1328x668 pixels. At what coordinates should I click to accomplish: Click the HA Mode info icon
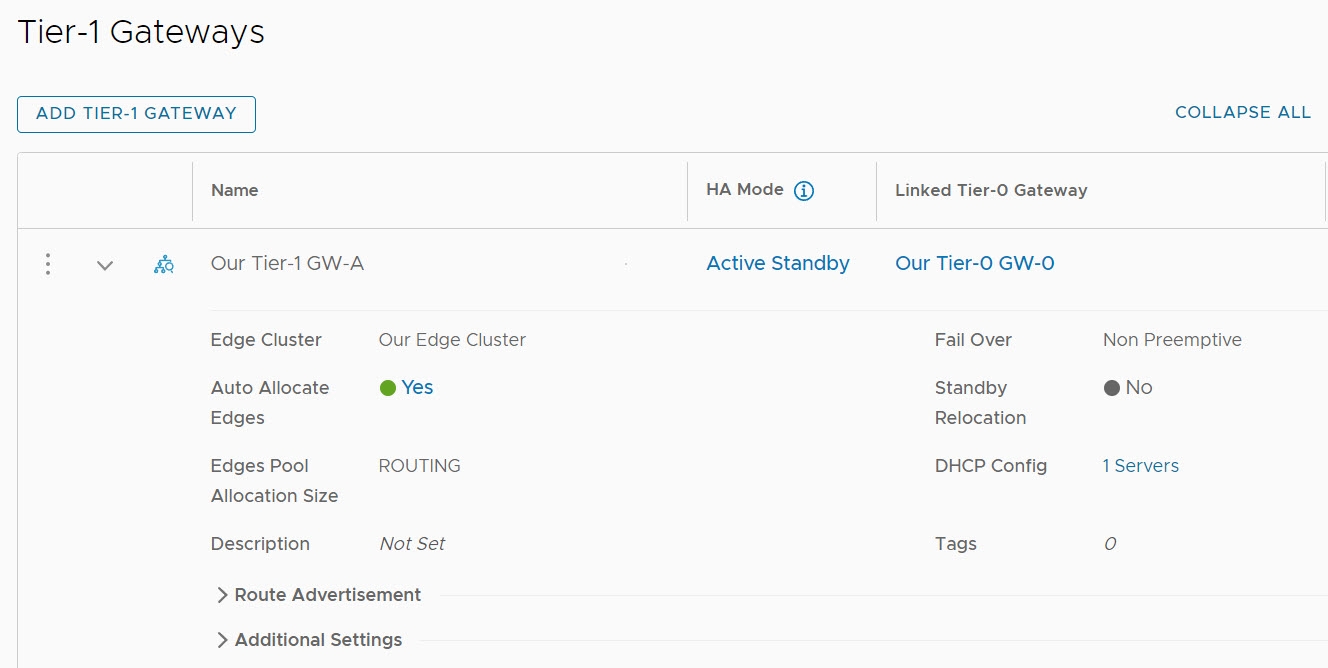[803, 191]
